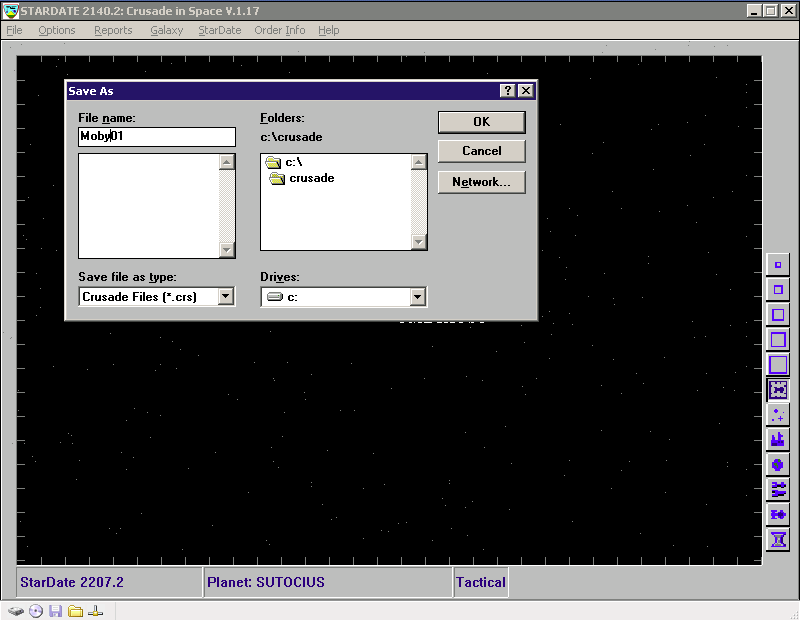Select the largest square zoom level button
800x621 pixels.
point(778,365)
